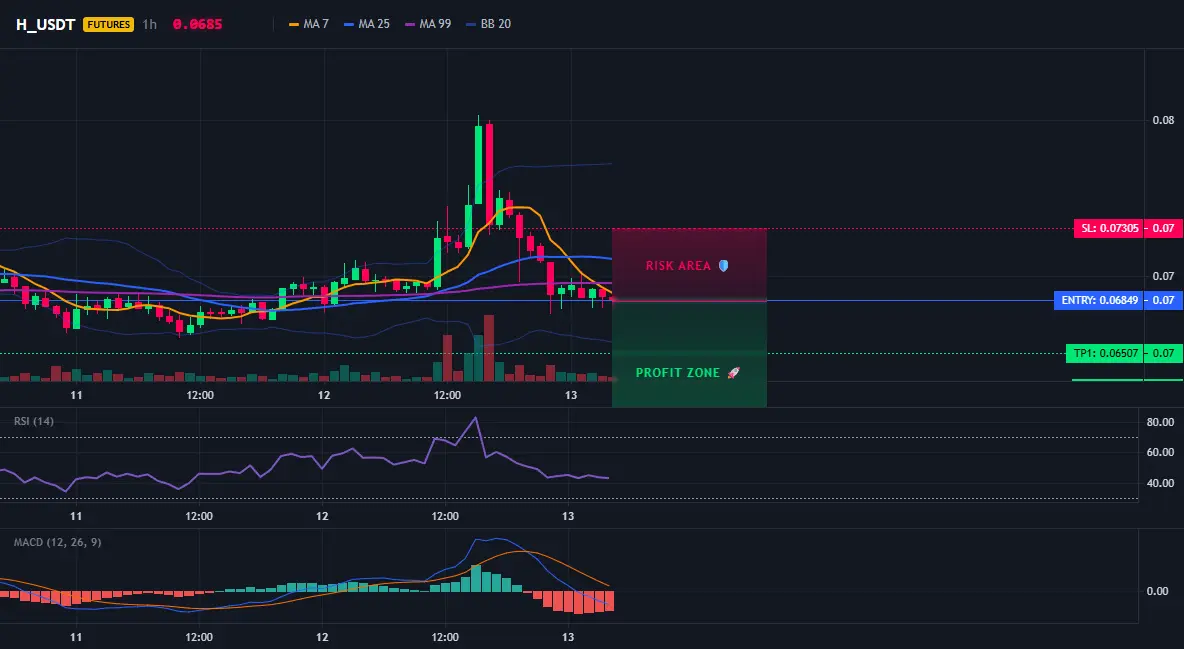Click the PROFIT ZONE text
This screenshot has width=1184, height=649.
tap(677, 372)
